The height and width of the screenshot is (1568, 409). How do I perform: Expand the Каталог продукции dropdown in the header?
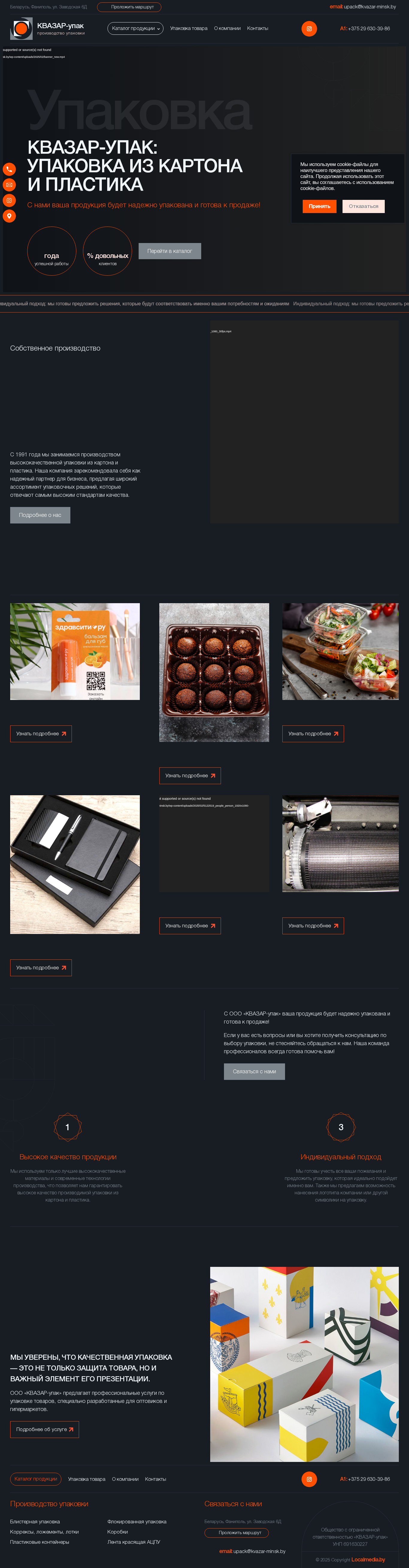coord(135,28)
